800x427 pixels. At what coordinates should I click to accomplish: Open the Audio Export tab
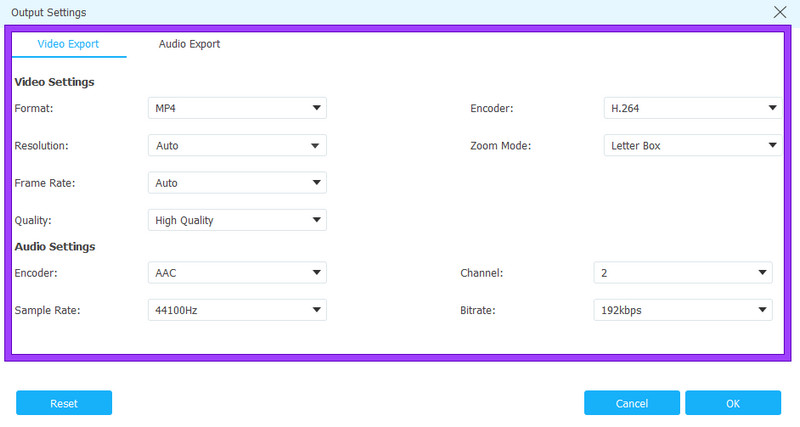coord(189,45)
